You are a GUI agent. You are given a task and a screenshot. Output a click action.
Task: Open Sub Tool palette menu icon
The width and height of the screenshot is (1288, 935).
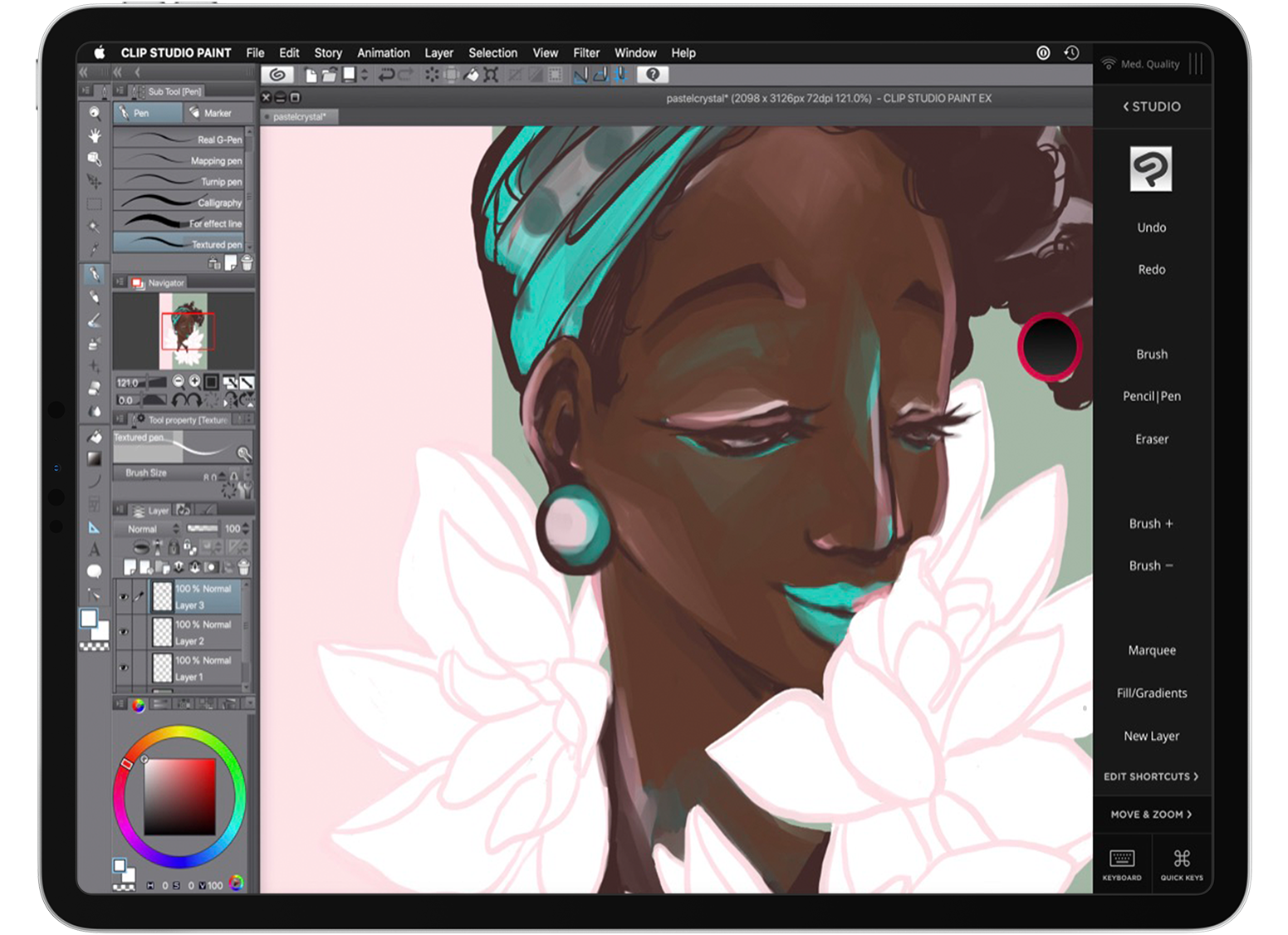120,91
